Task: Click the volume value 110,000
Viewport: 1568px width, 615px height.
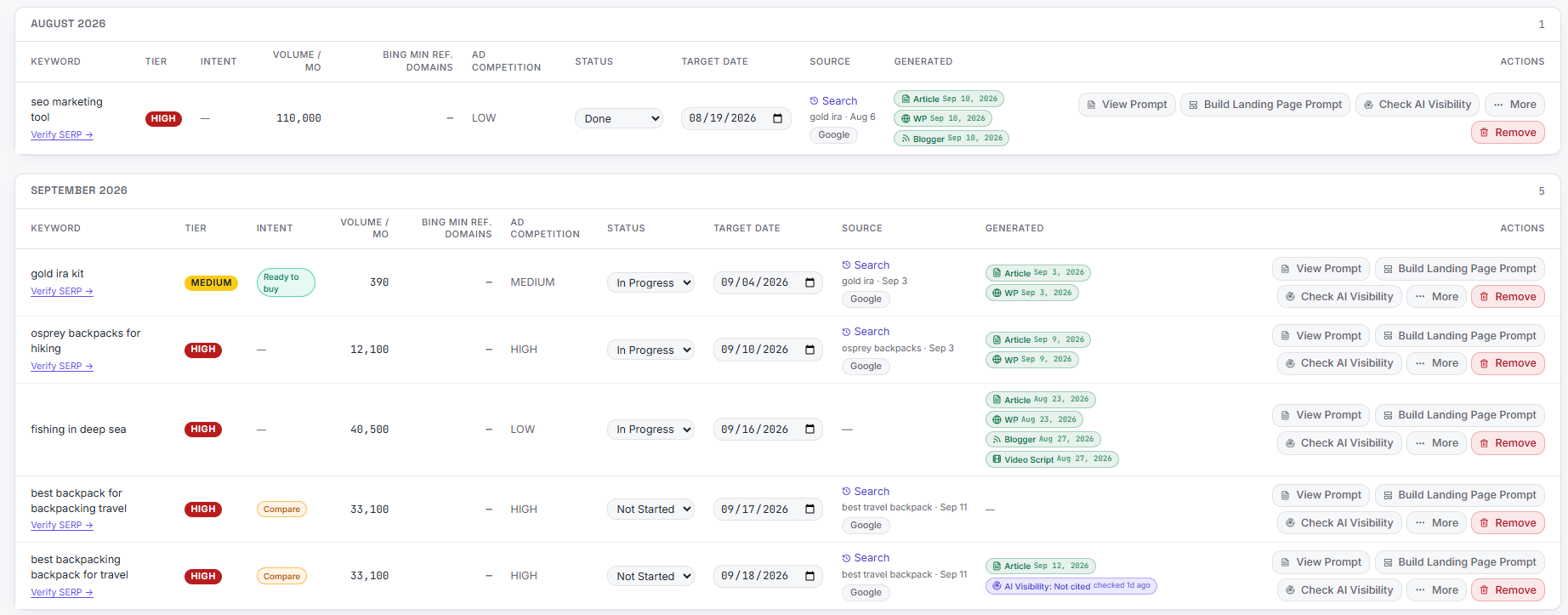Action: 298,118
